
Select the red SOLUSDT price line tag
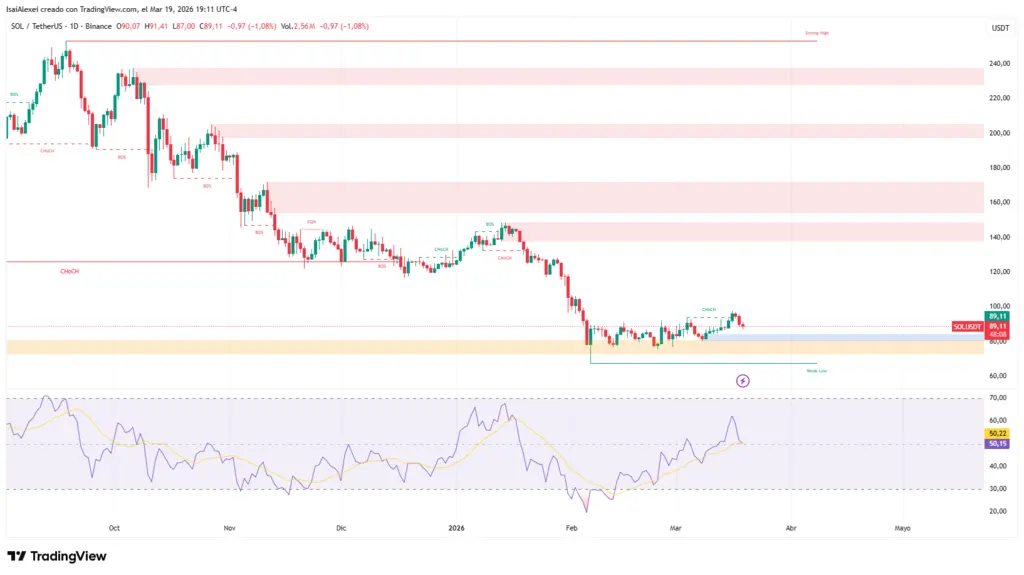pyautogui.click(x=969, y=326)
